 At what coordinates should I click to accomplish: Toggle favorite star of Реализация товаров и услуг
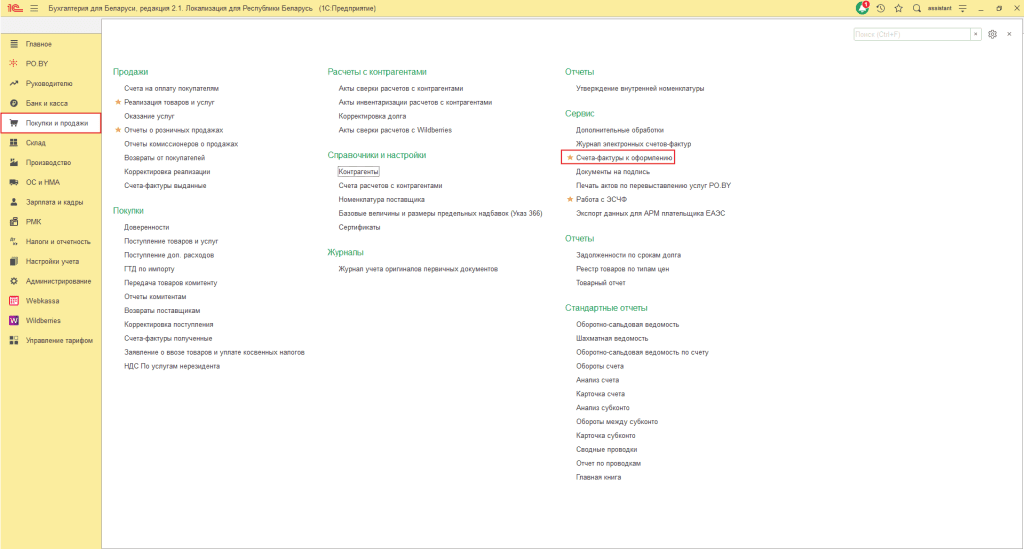118,102
